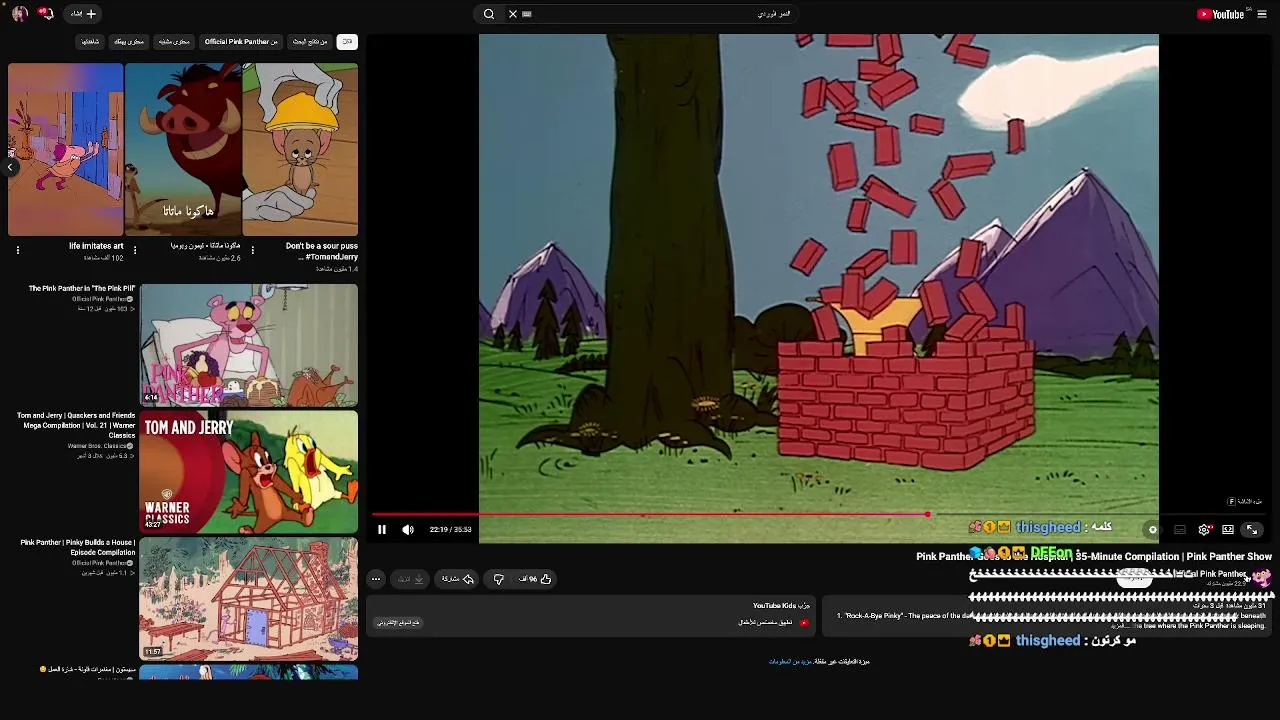Open the player settings gear
Viewport: 1280px width, 720px height.
[x=1204, y=530]
